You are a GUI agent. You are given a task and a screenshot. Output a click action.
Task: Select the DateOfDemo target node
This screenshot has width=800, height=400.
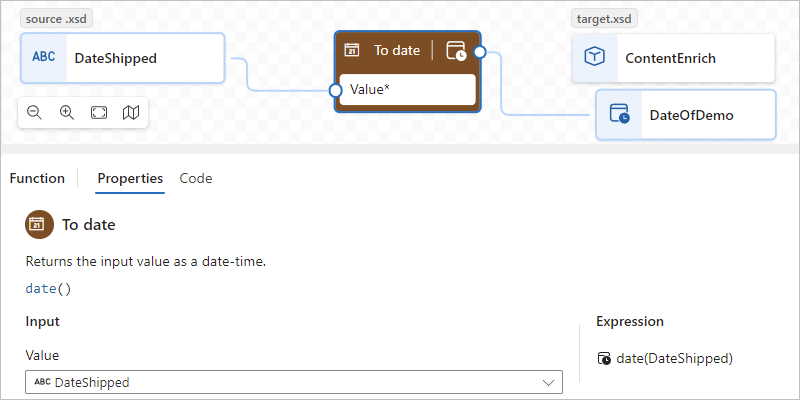tap(686, 115)
